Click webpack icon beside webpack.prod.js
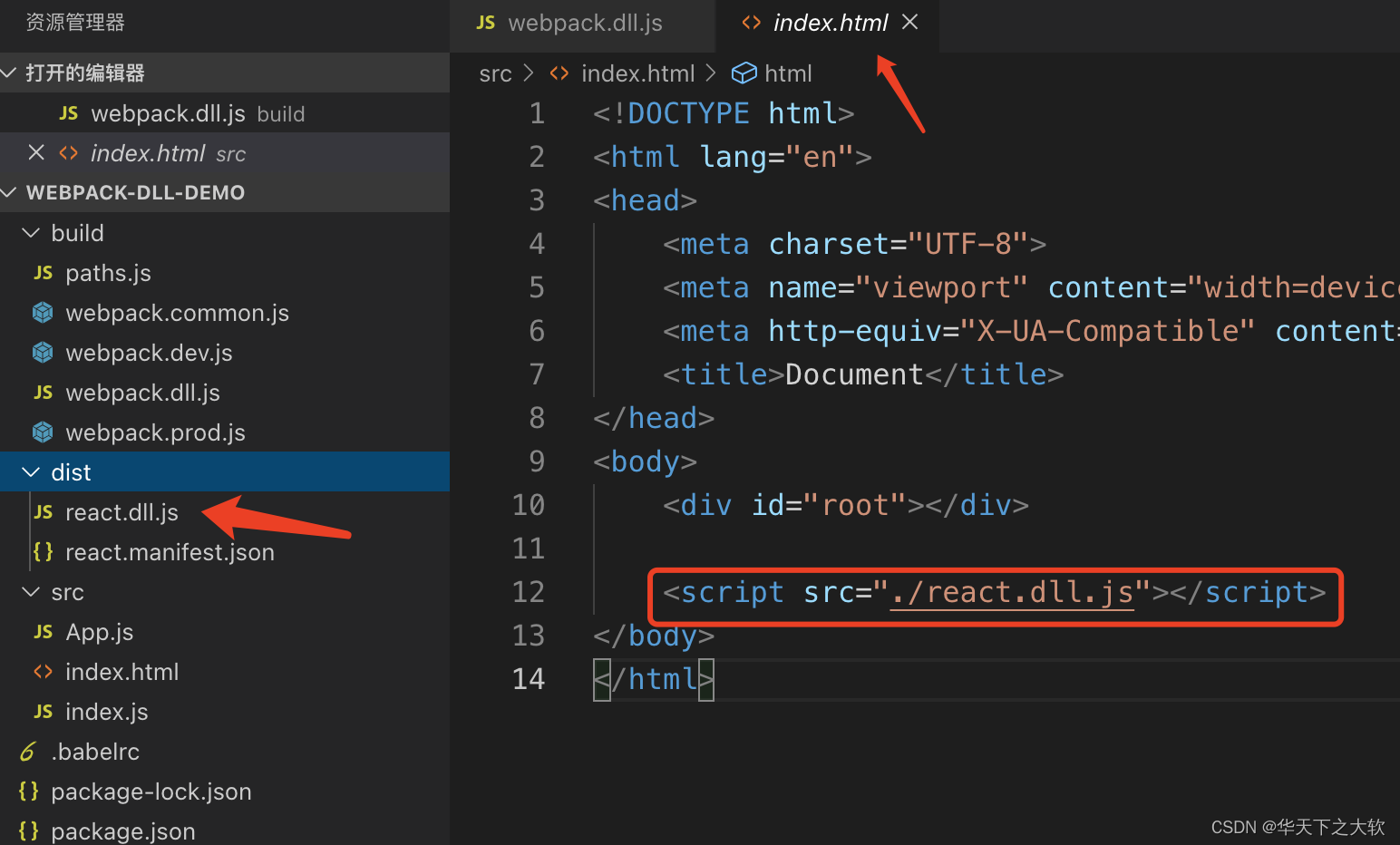This screenshot has width=1400, height=845. point(43,432)
